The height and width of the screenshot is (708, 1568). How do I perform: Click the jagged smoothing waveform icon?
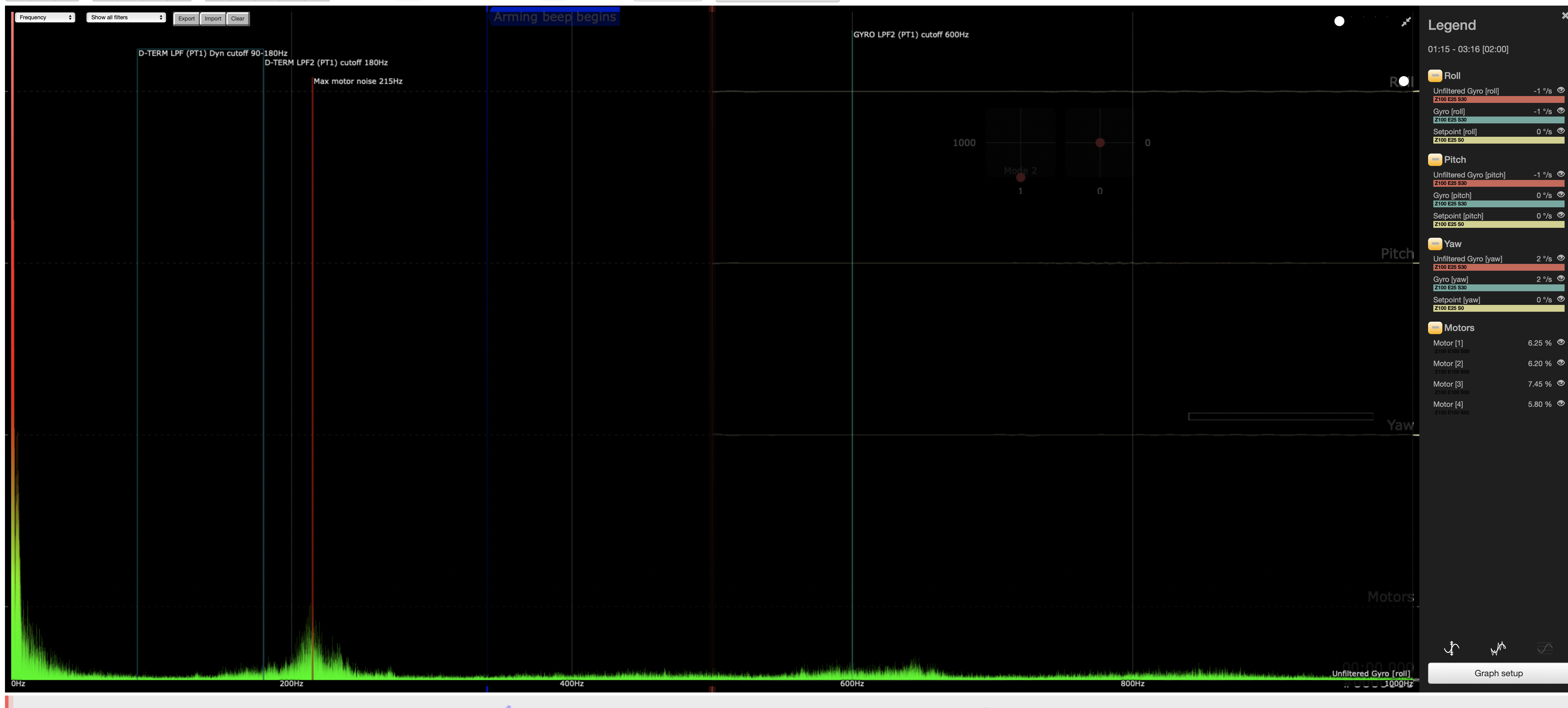[x=1498, y=648]
